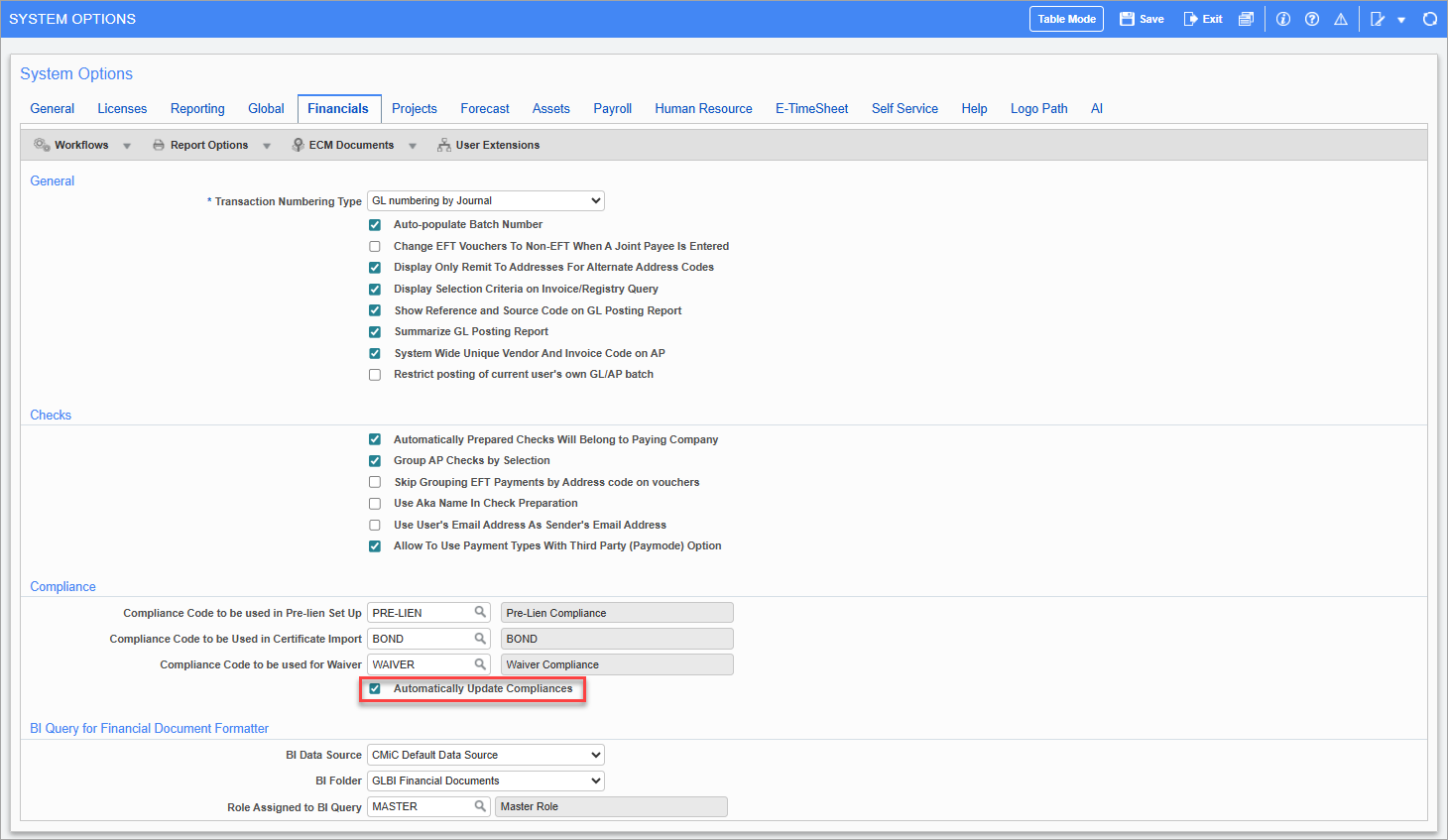Screen dimensions: 1448x840
Task: Click the User Extensions icon
Action: [443, 145]
